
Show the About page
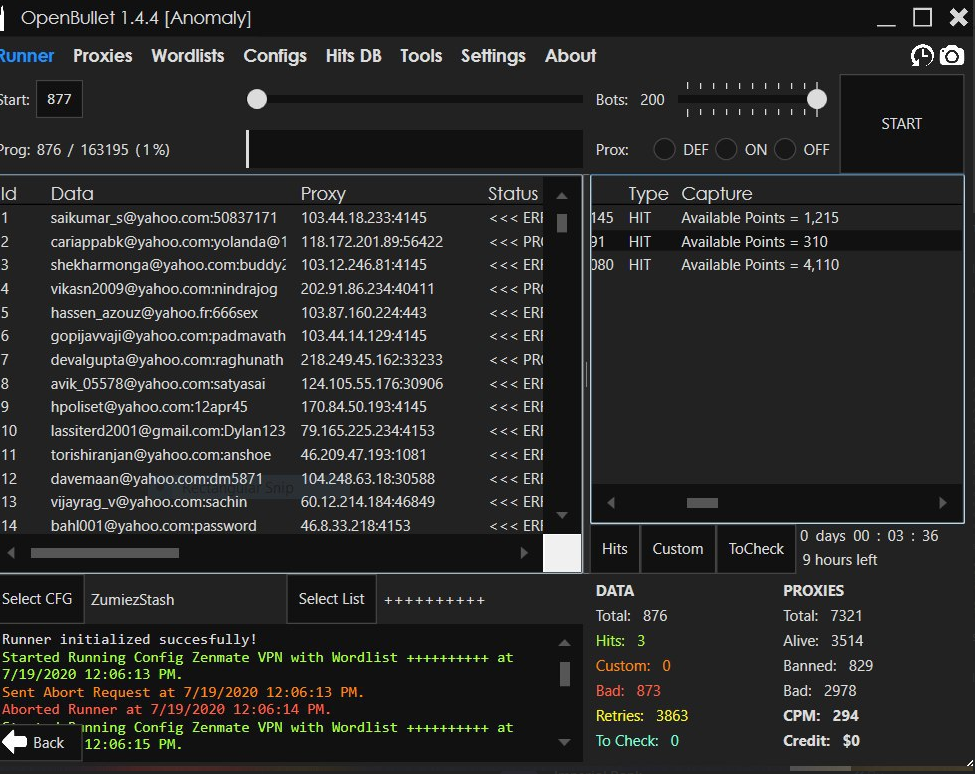[570, 56]
